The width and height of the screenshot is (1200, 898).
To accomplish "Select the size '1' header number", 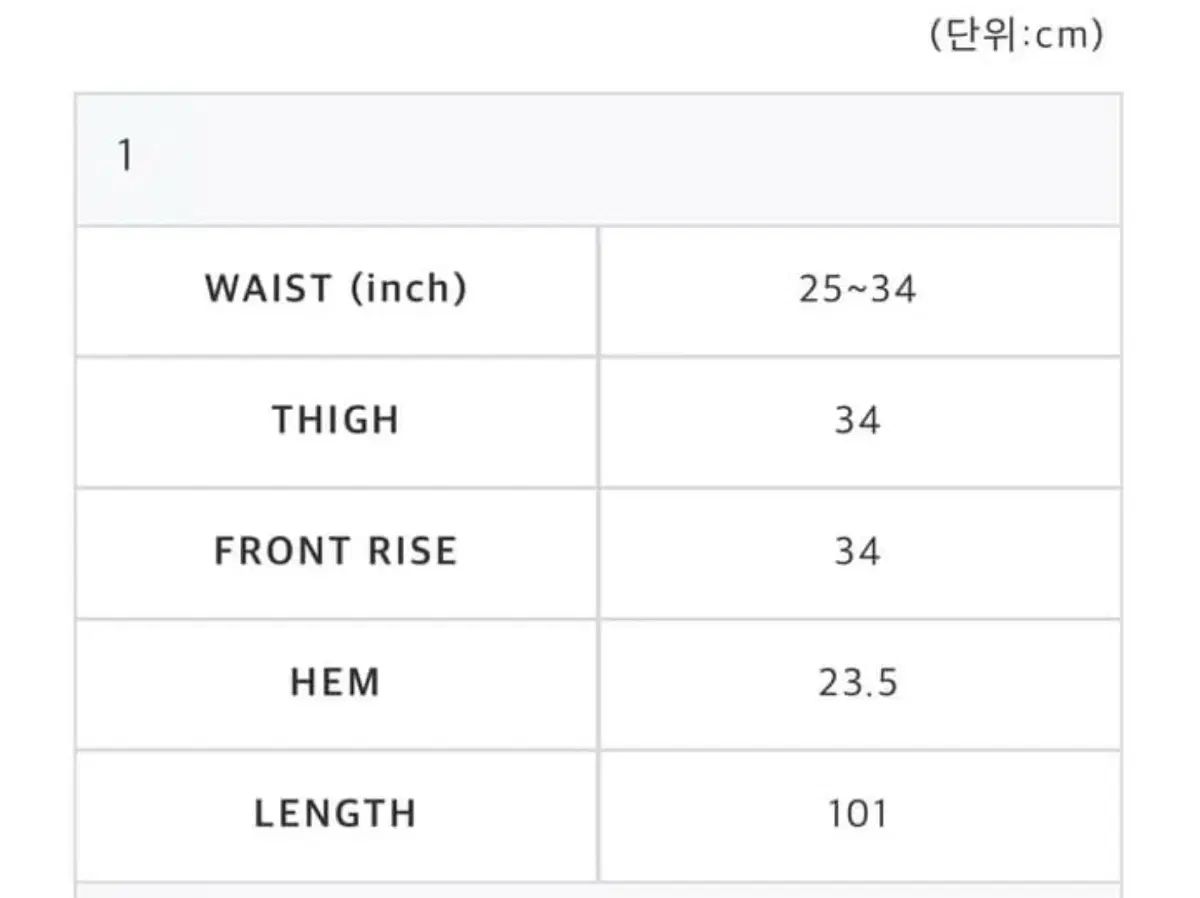I will pos(125,157).
